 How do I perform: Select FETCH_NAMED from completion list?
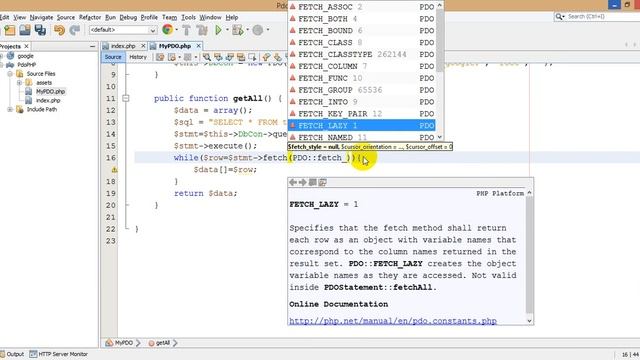tap(362, 137)
